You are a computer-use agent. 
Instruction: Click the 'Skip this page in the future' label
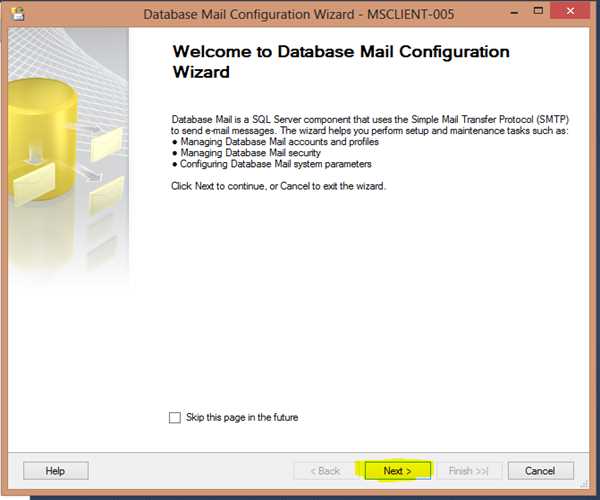pyautogui.click(x=242, y=418)
